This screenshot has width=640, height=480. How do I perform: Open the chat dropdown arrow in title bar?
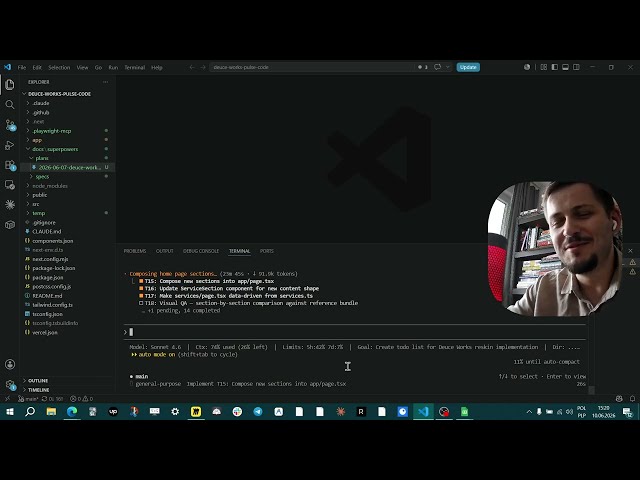click(x=448, y=67)
